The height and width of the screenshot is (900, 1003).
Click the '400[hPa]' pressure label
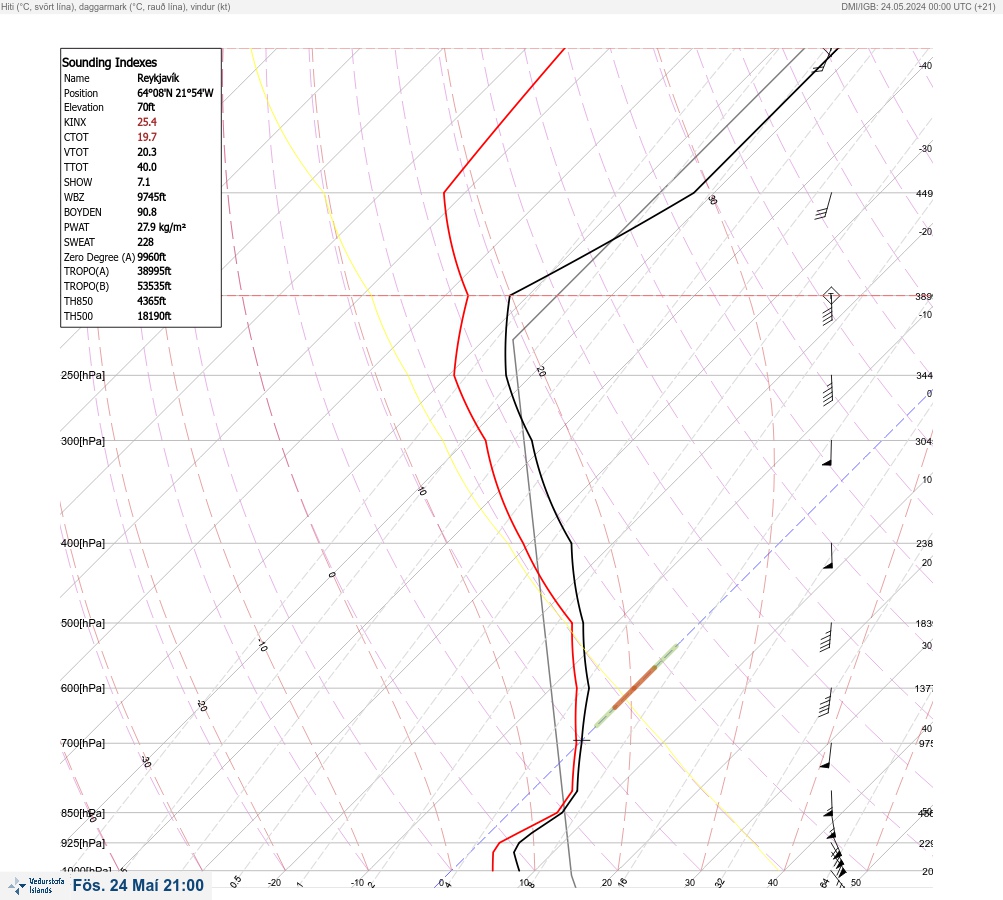(83, 543)
